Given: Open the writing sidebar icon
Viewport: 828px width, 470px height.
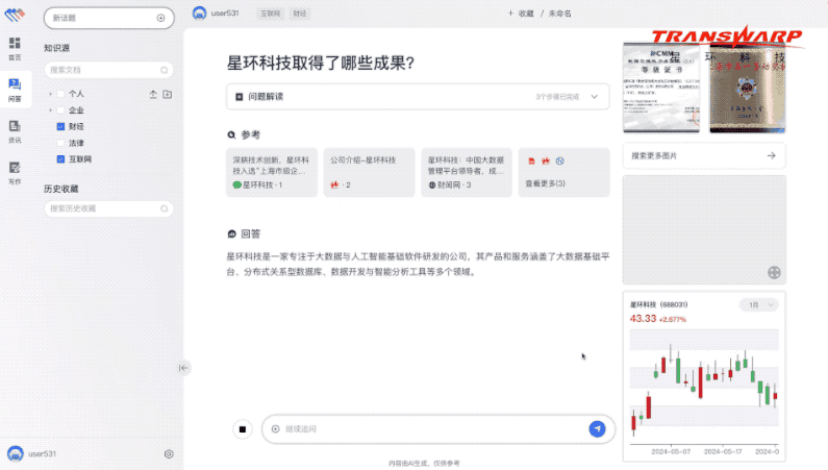Looking at the screenshot, I should click(x=15, y=168).
